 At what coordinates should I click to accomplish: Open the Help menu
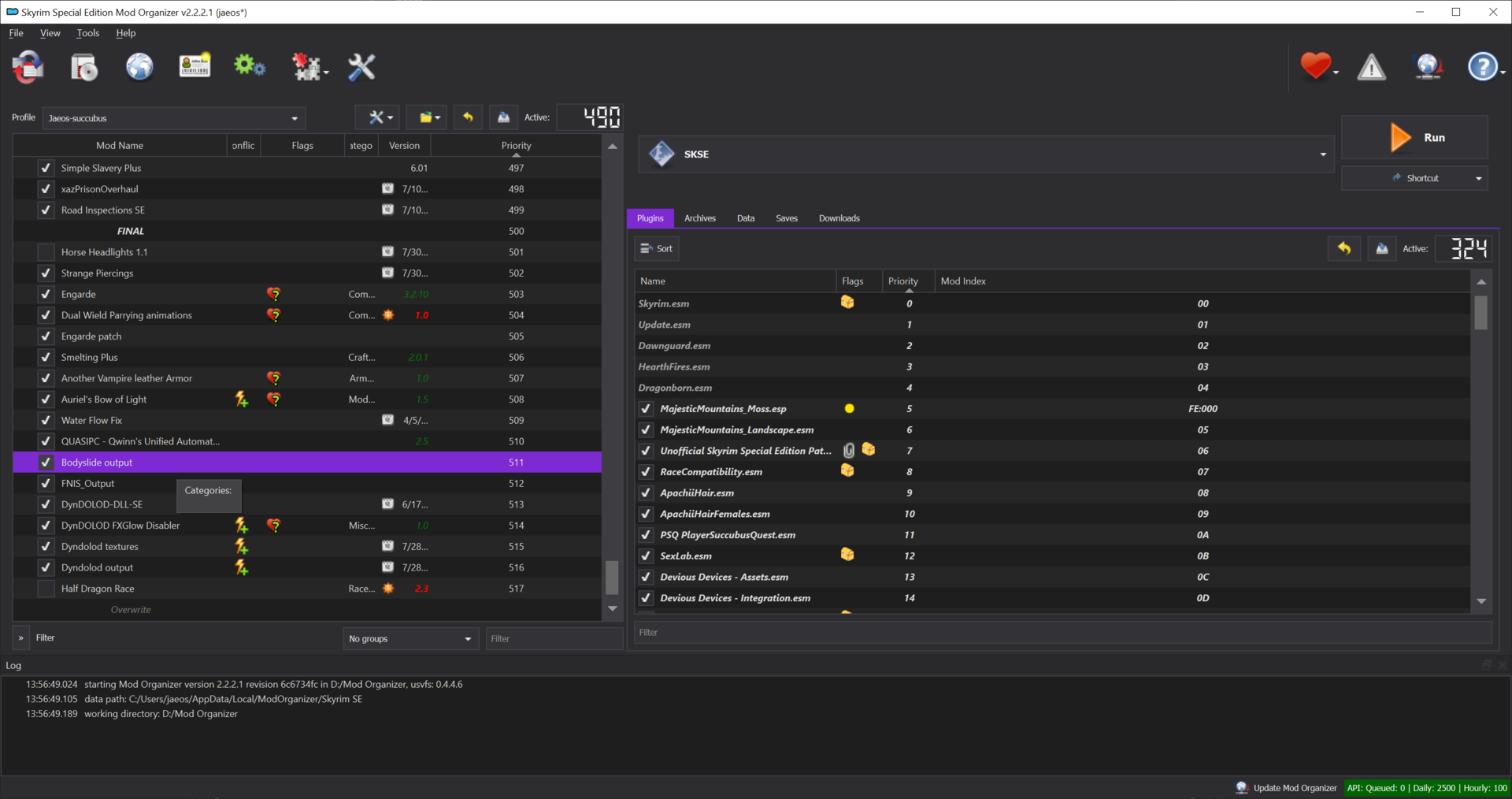pos(126,33)
